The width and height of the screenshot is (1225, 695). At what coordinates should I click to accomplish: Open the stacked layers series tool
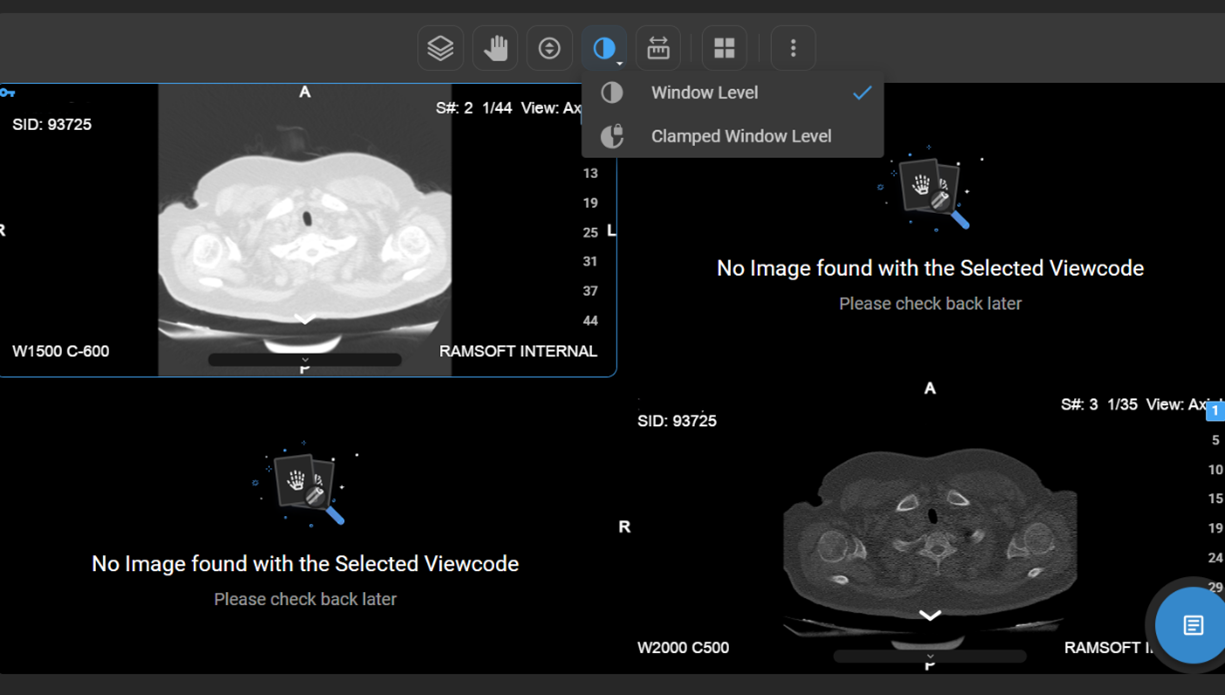[440, 48]
